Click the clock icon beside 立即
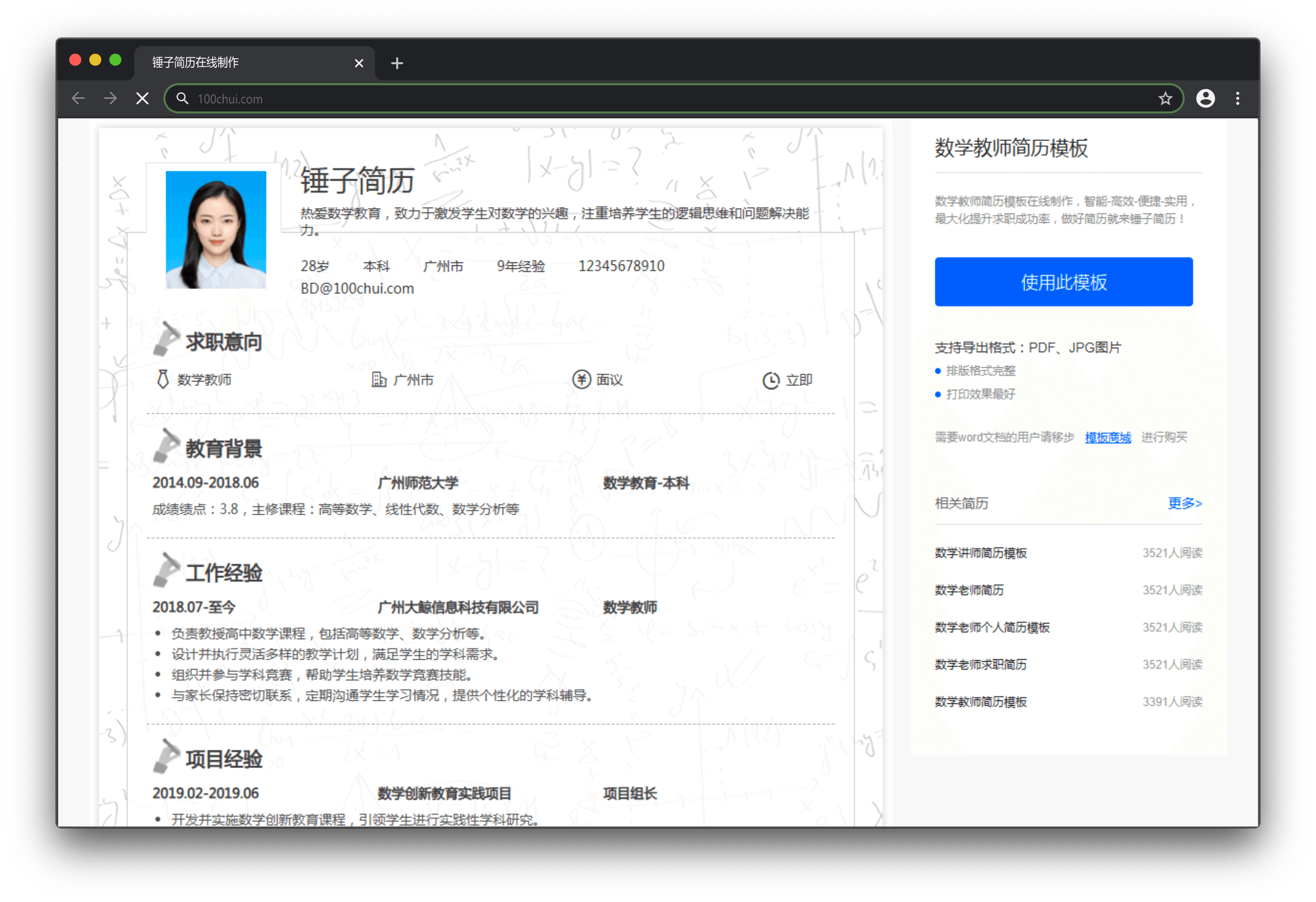Viewport: 1316px width, 902px height. point(771,380)
